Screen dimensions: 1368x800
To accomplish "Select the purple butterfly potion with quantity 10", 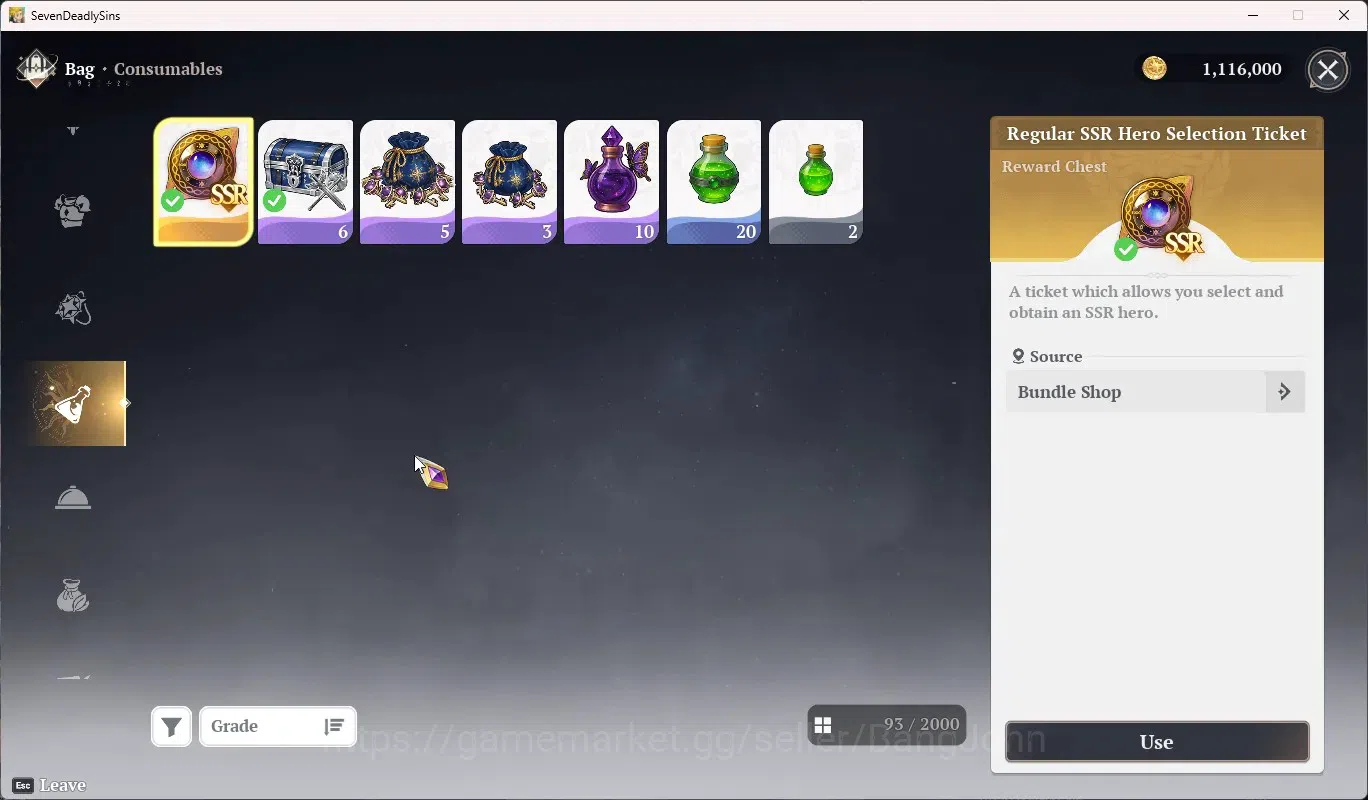I will coord(611,182).
